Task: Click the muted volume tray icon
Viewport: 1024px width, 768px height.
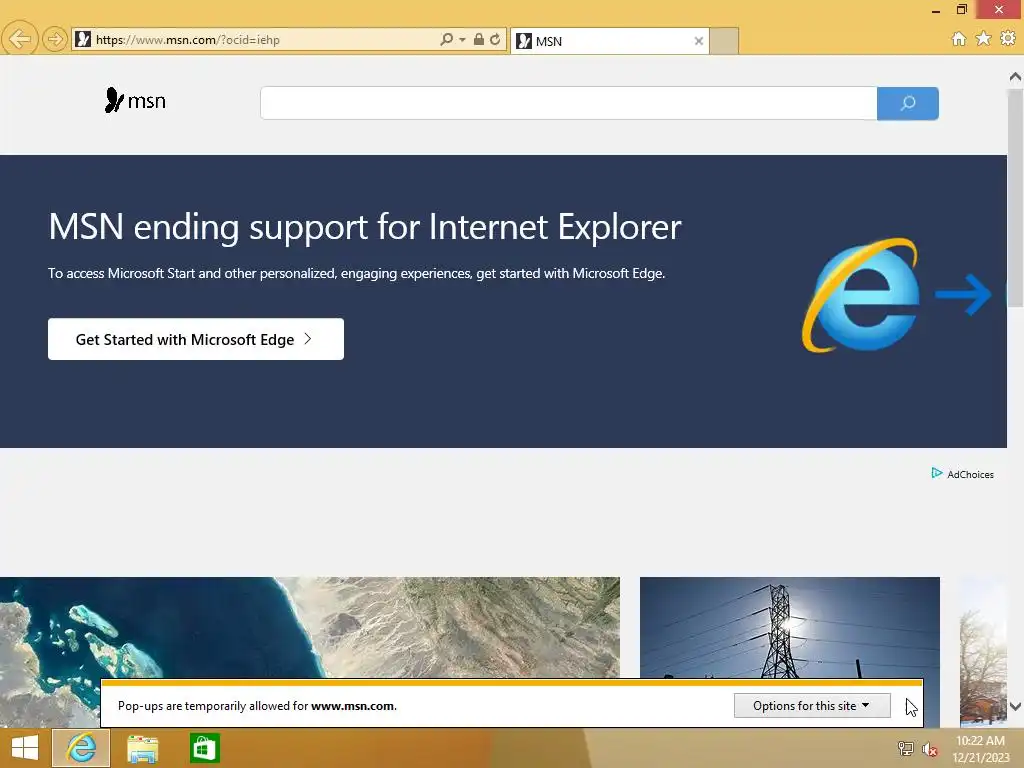Action: [929, 748]
